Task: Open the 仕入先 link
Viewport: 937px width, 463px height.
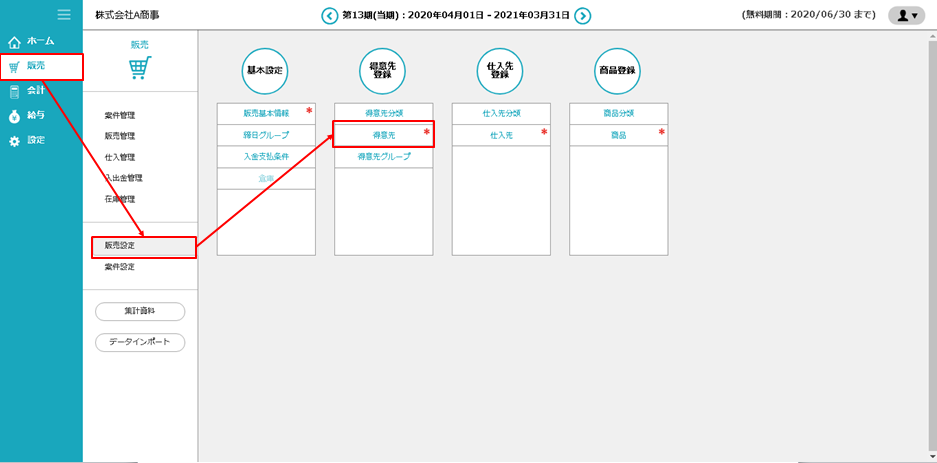Action: 501,134
